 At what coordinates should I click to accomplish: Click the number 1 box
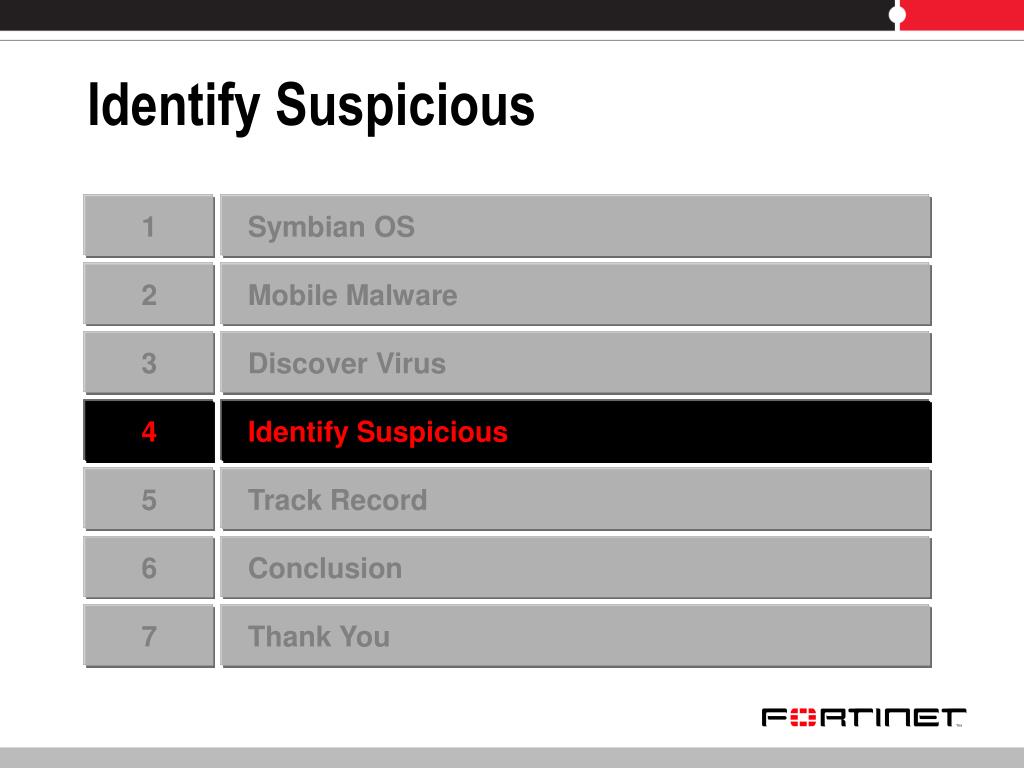point(149,227)
